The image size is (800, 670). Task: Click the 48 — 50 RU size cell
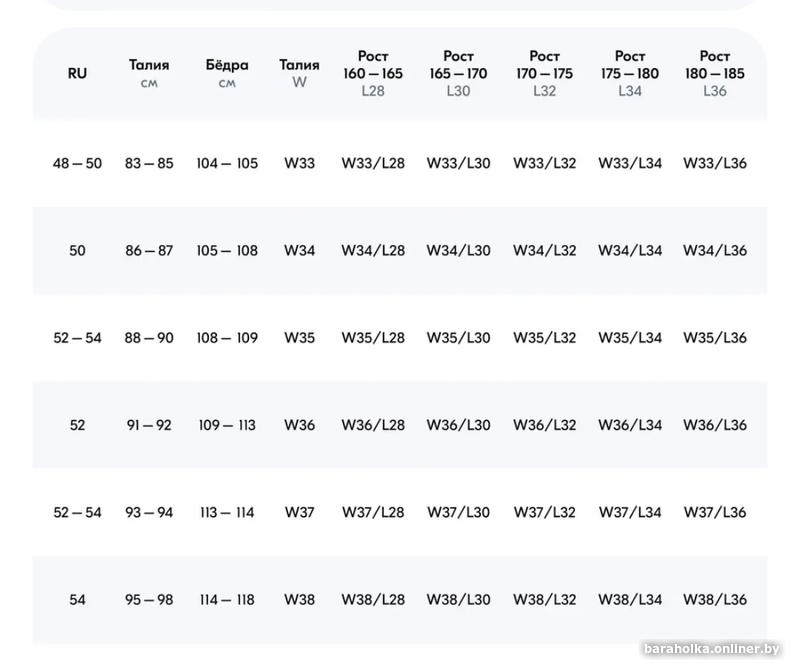tap(77, 163)
